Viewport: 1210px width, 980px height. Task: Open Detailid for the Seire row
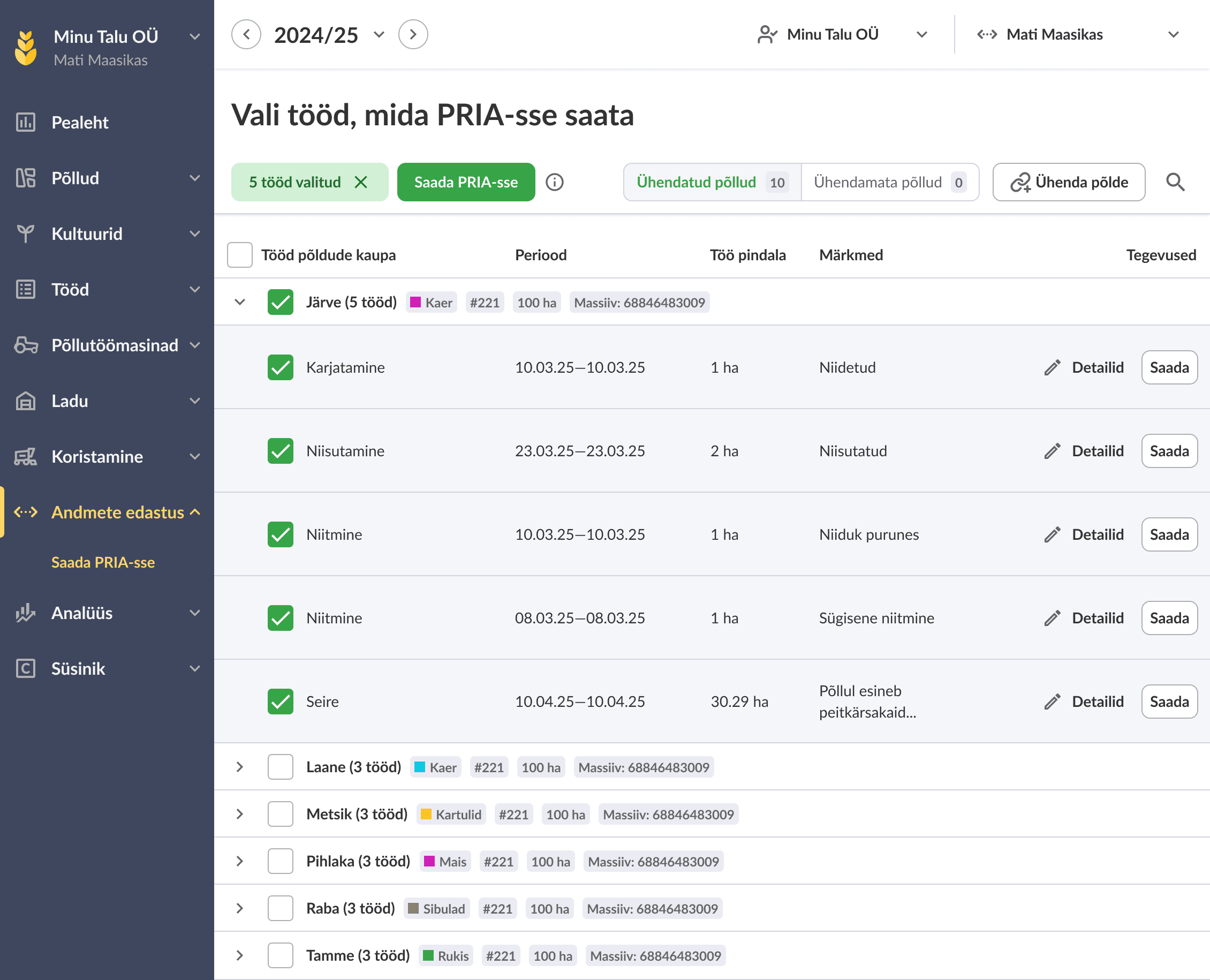tap(1098, 702)
